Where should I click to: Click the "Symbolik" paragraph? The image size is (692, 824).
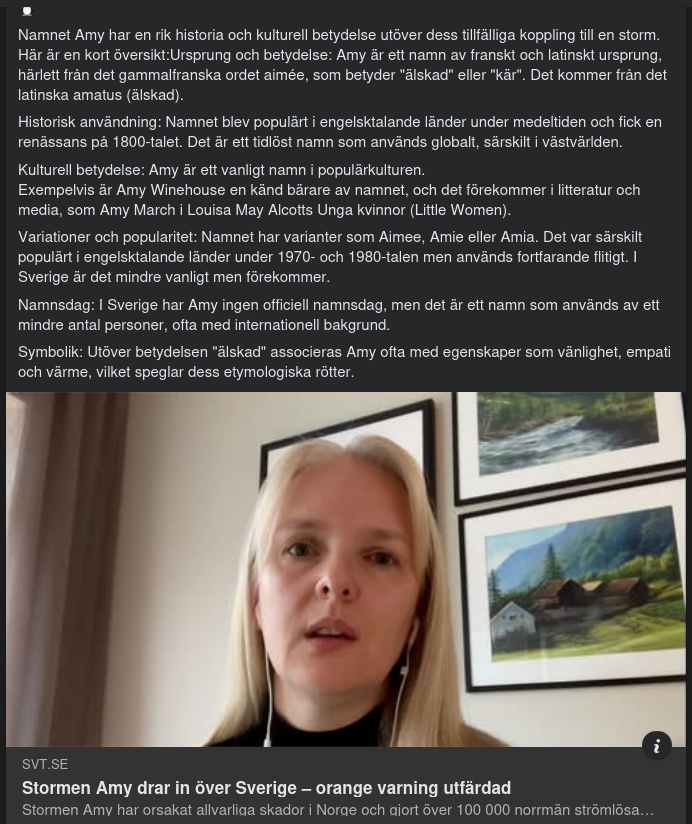pyautogui.click(x=344, y=362)
